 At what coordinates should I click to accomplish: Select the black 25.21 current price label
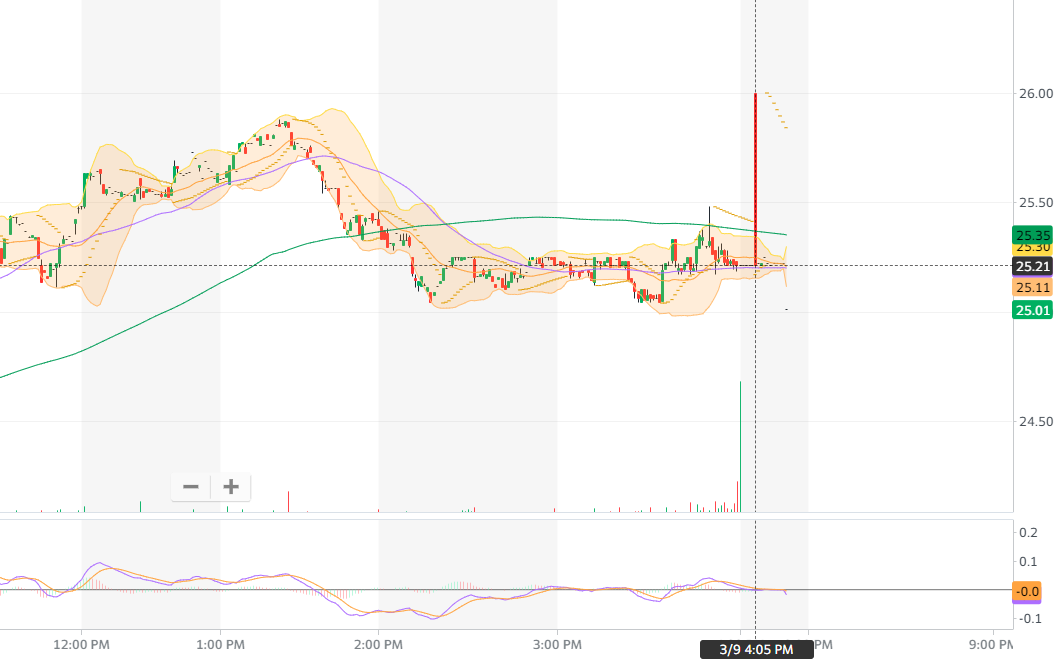pyautogui.click(x=1033, y=266)
